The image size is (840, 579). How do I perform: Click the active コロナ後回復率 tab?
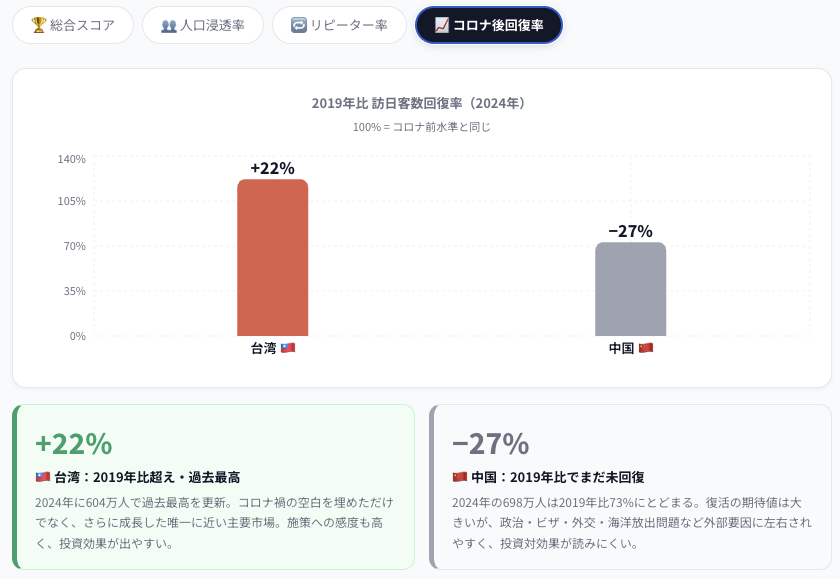[x=489, y=25]
